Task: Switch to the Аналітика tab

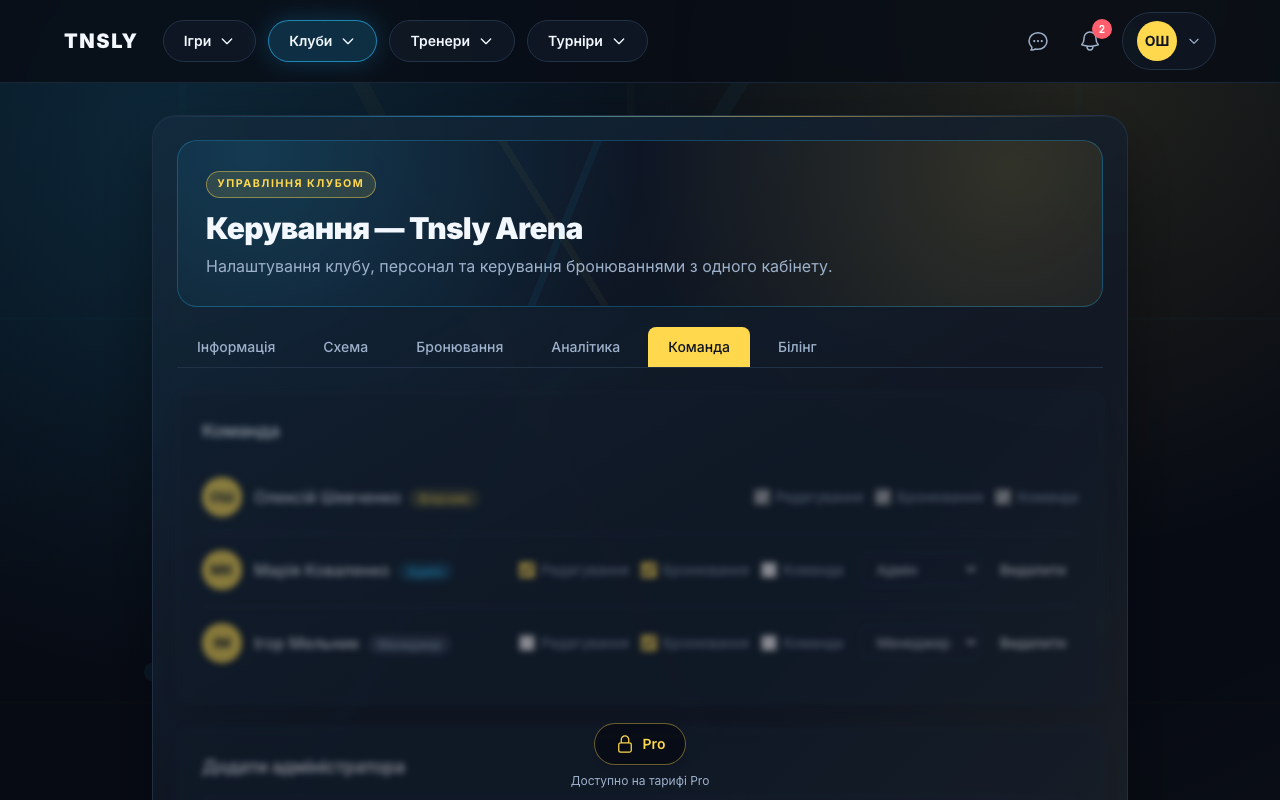Action: click(585, 347)
